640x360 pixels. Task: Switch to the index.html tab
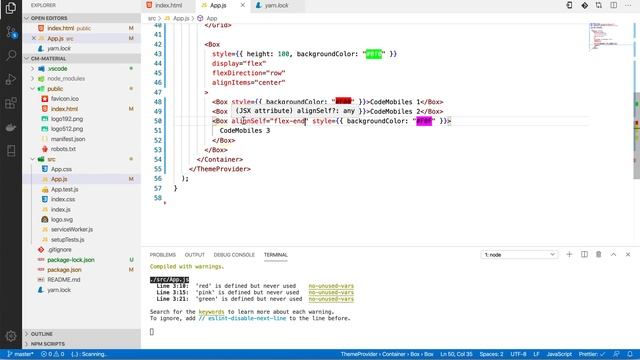169,5
